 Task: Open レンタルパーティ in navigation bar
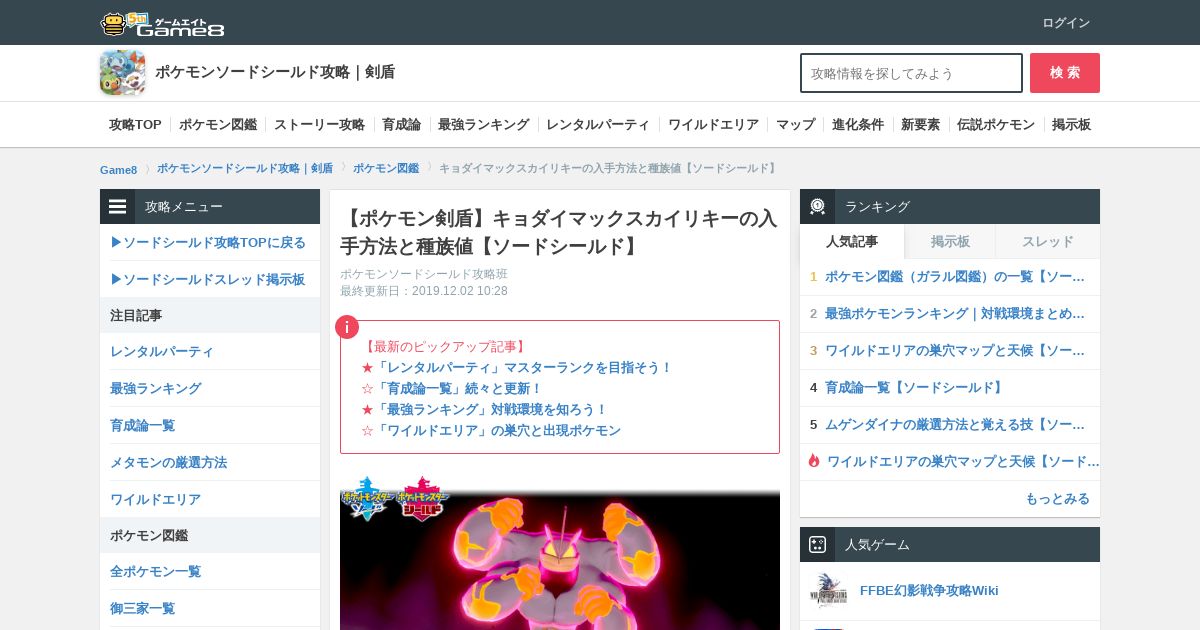[x=598, y=125]
